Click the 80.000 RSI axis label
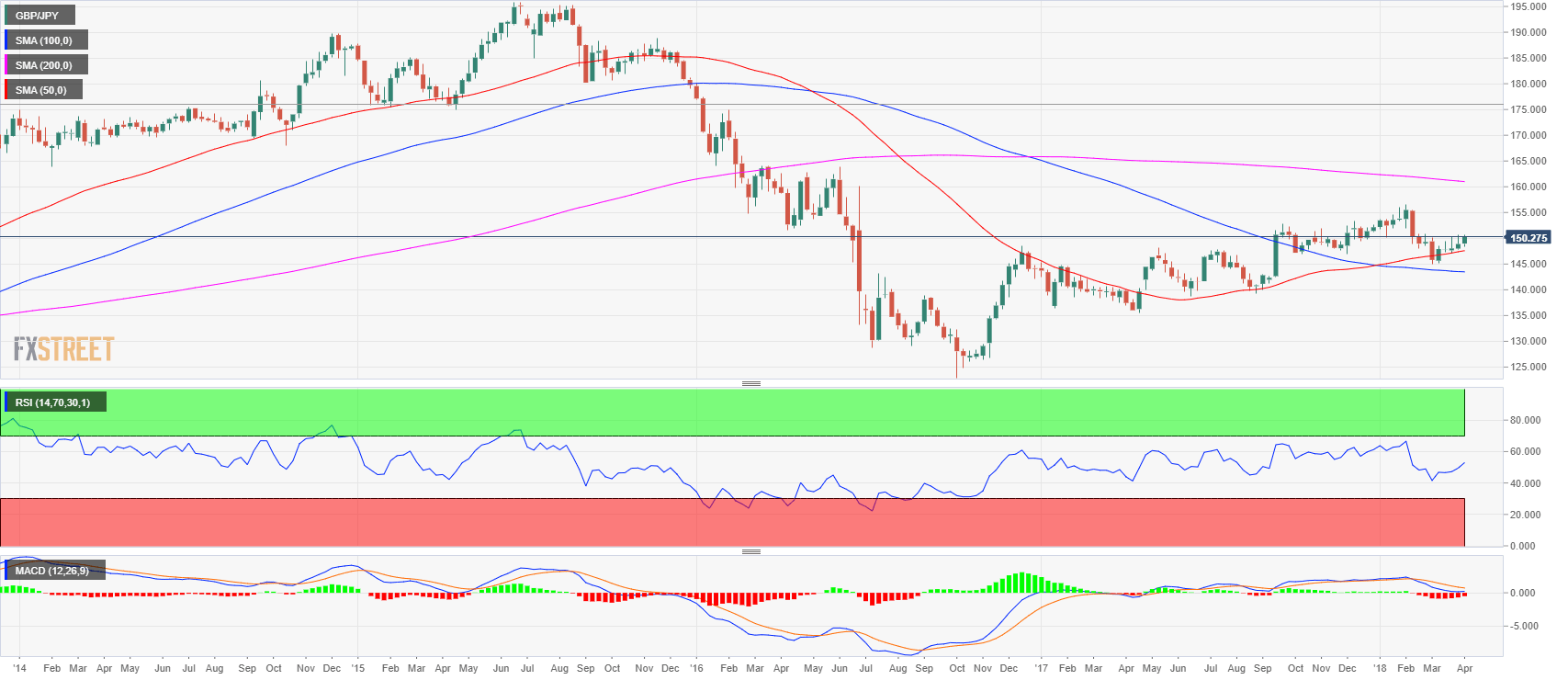This screenshot has height=680, width=1568. click(1526, 421)
